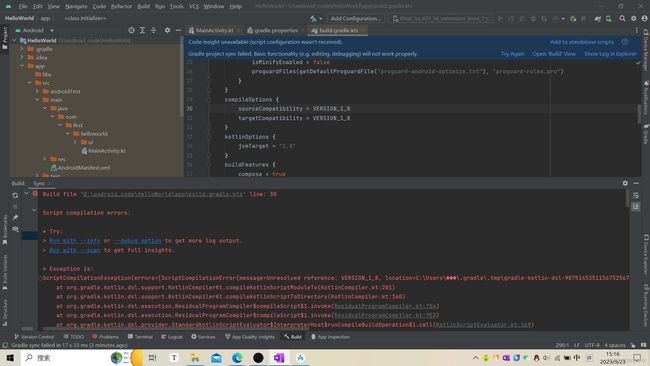The image size is (650, 366).
Task: Click the Search Everywhere magnifier icon
Action: (x=622, y=19)
